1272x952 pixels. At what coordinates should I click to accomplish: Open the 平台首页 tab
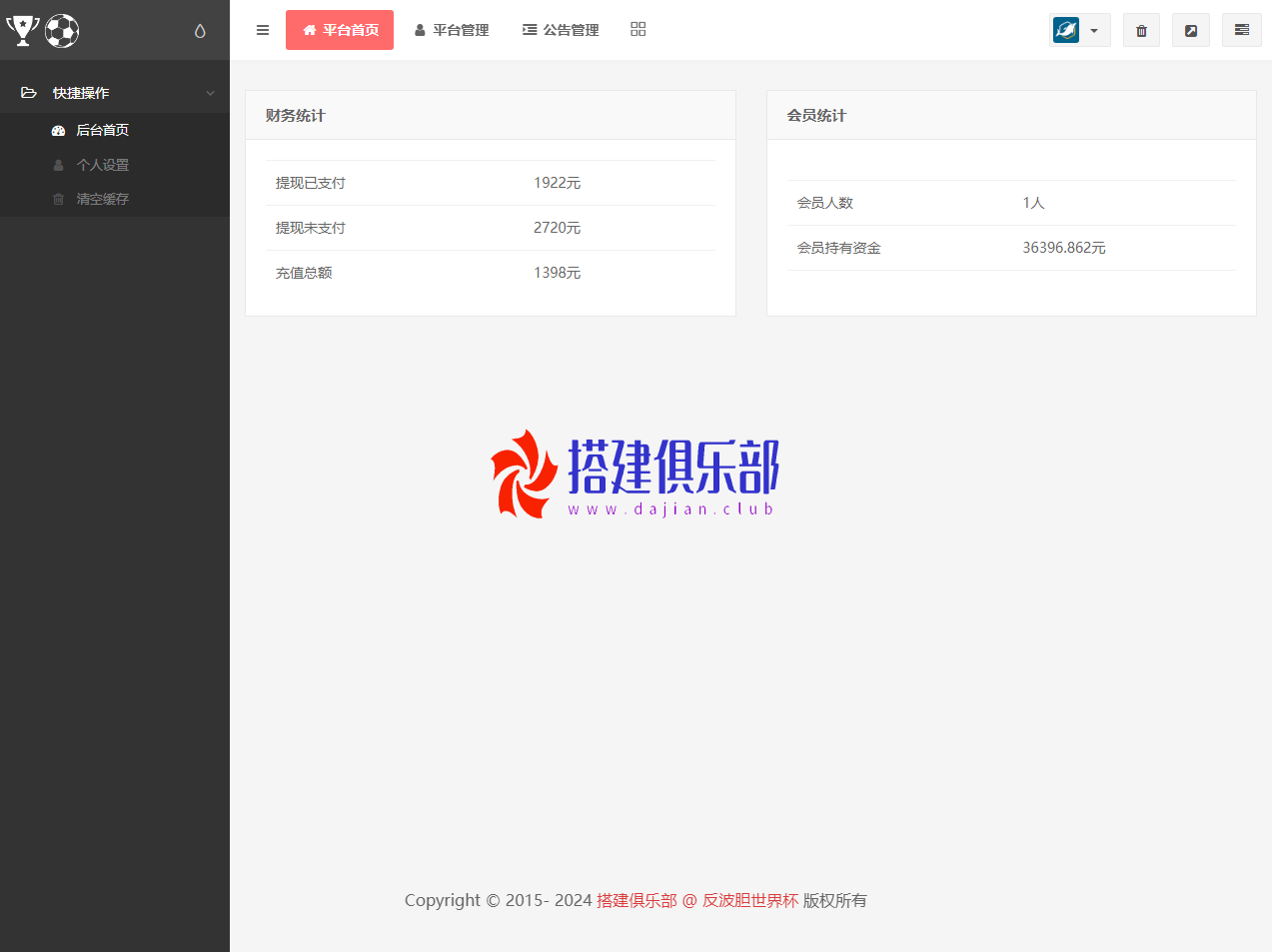[x=340, y=30]
